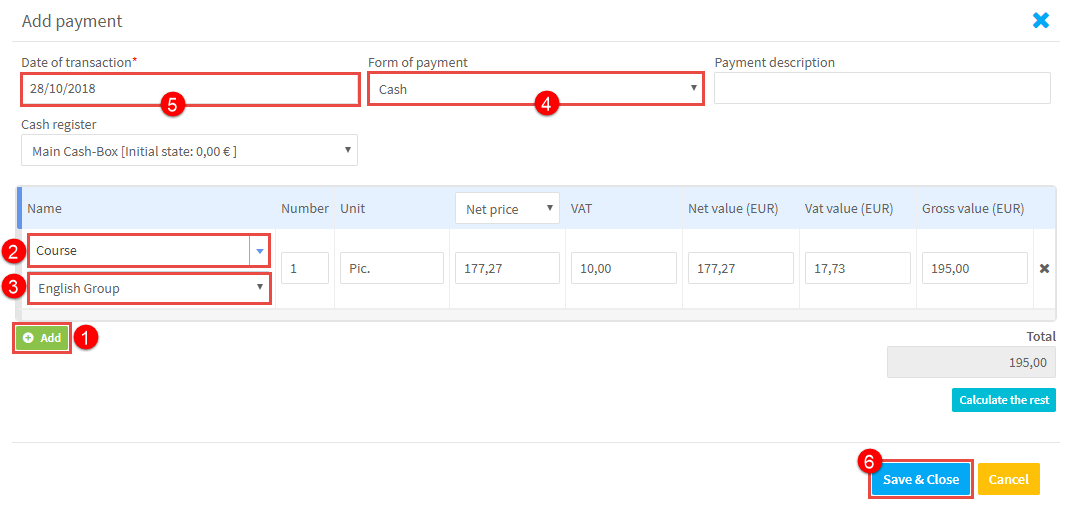Open the Course name combo box arrow
1072x509 pixels.
[x=260, y=251]
